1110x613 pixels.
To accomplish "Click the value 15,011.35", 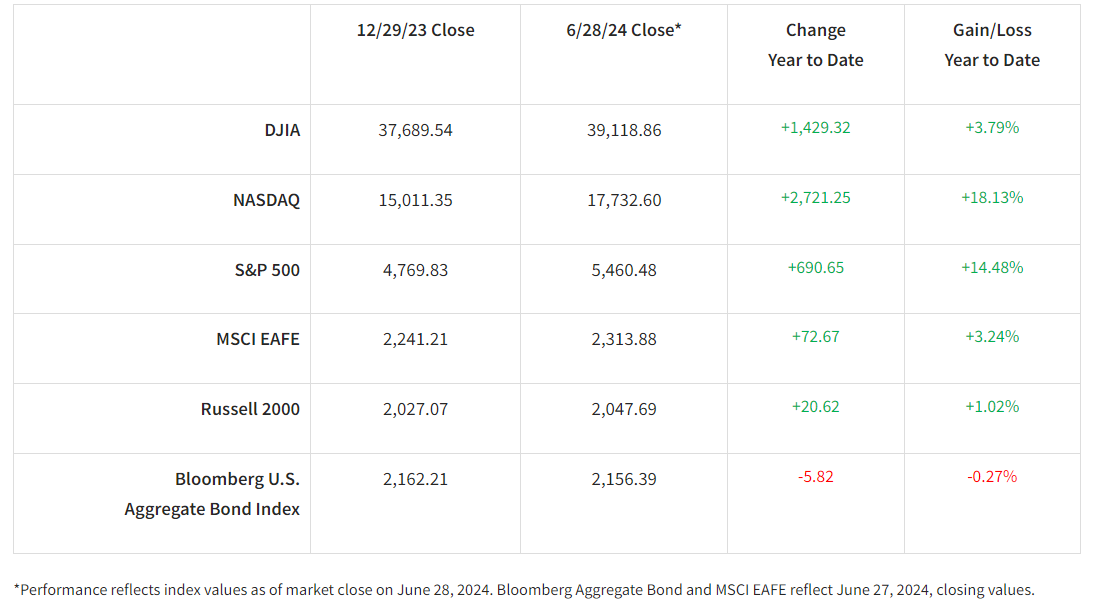I will (x=416, y=200).
